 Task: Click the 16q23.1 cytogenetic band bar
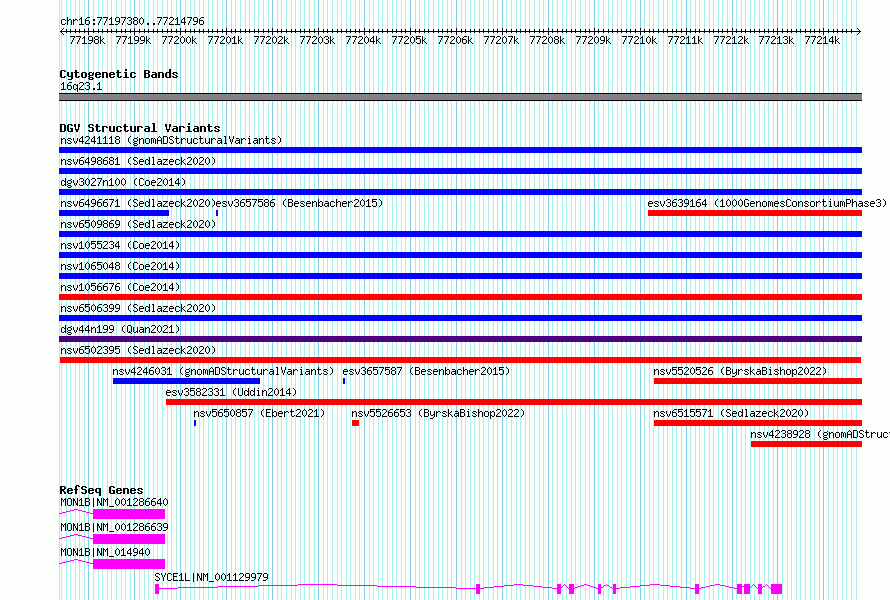pyautogui.click(x=460, y=97)
